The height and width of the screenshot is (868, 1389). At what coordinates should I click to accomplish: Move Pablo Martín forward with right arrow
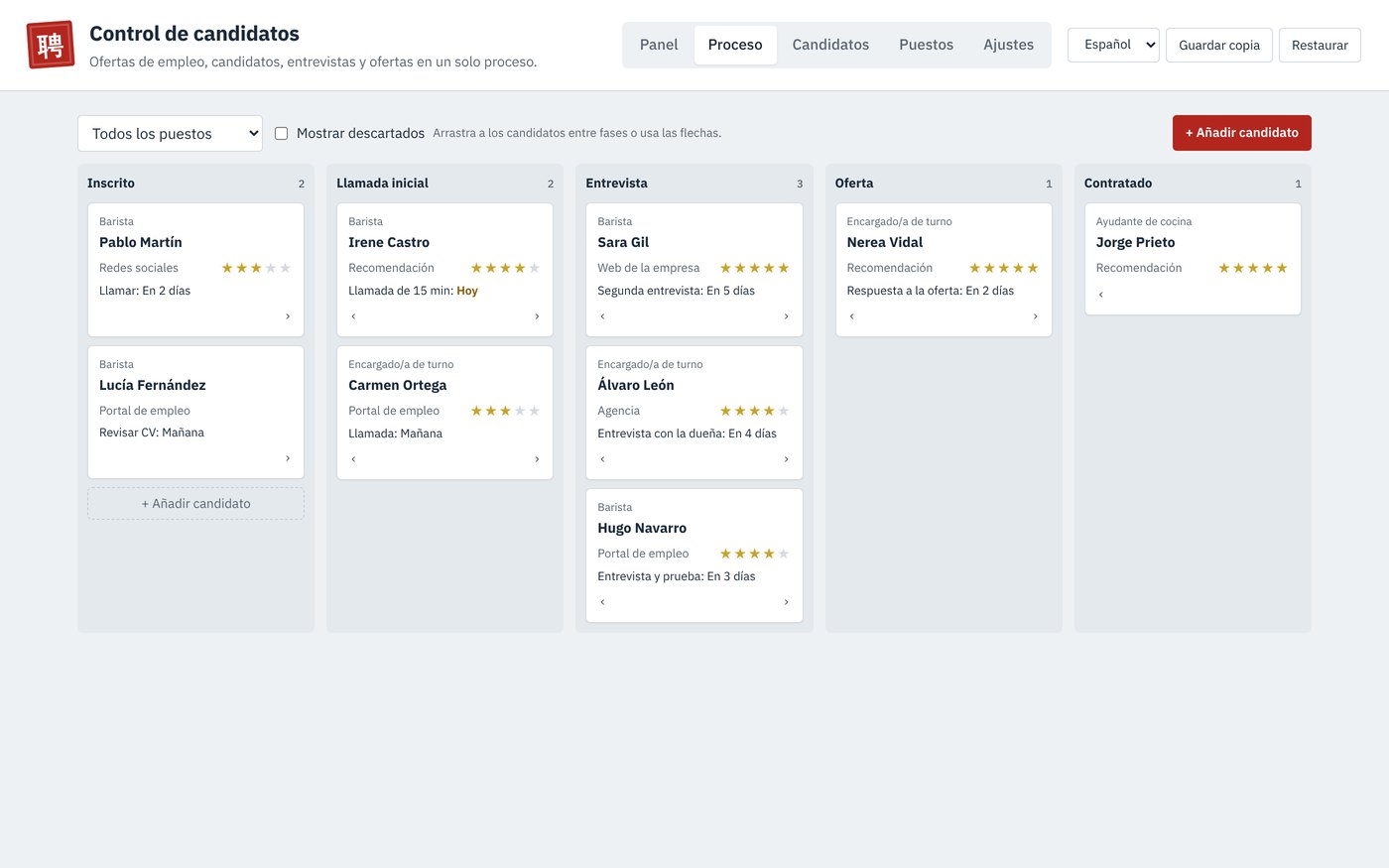288,316
